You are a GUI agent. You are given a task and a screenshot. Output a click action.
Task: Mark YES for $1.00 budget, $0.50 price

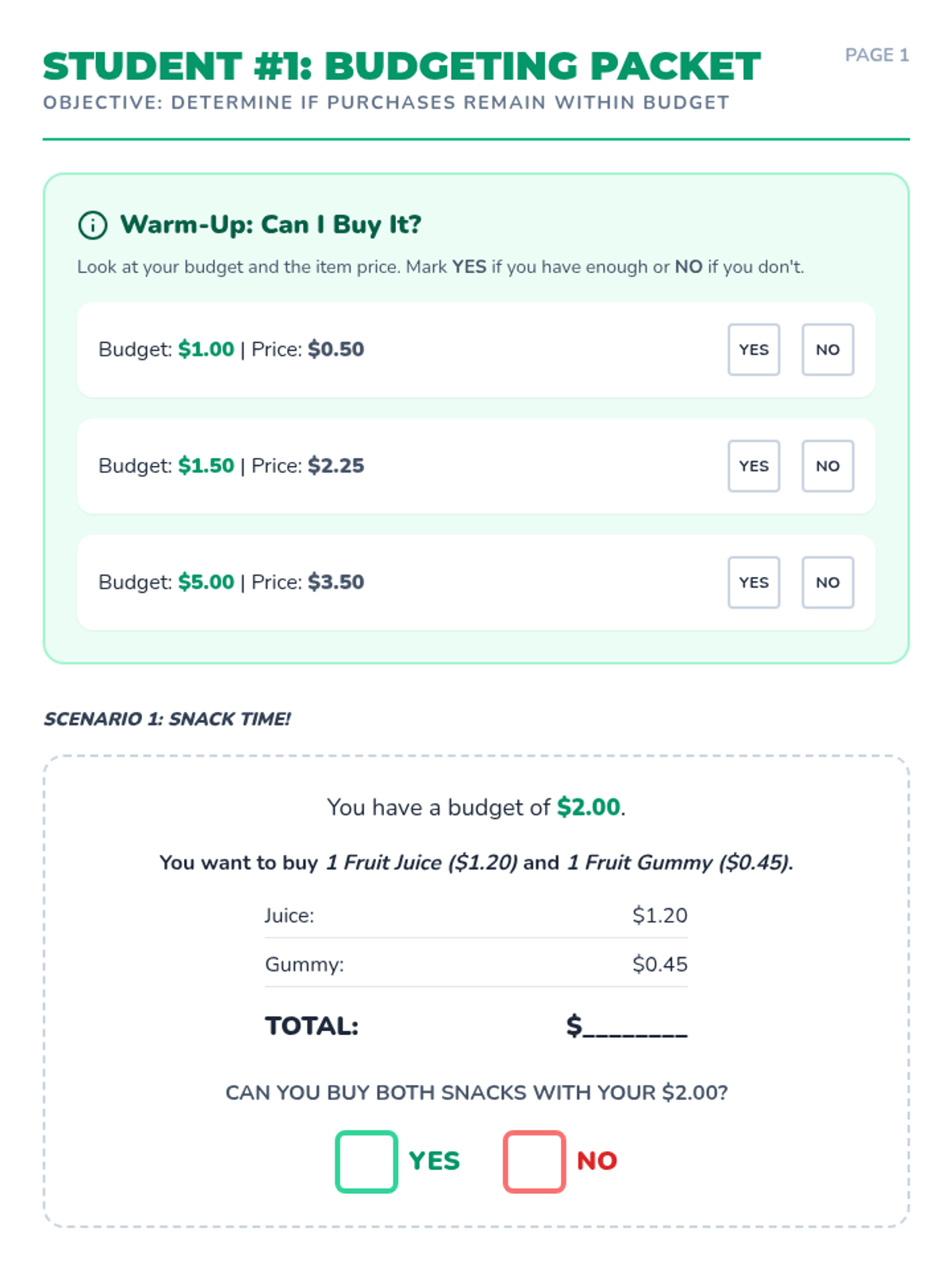753,349
